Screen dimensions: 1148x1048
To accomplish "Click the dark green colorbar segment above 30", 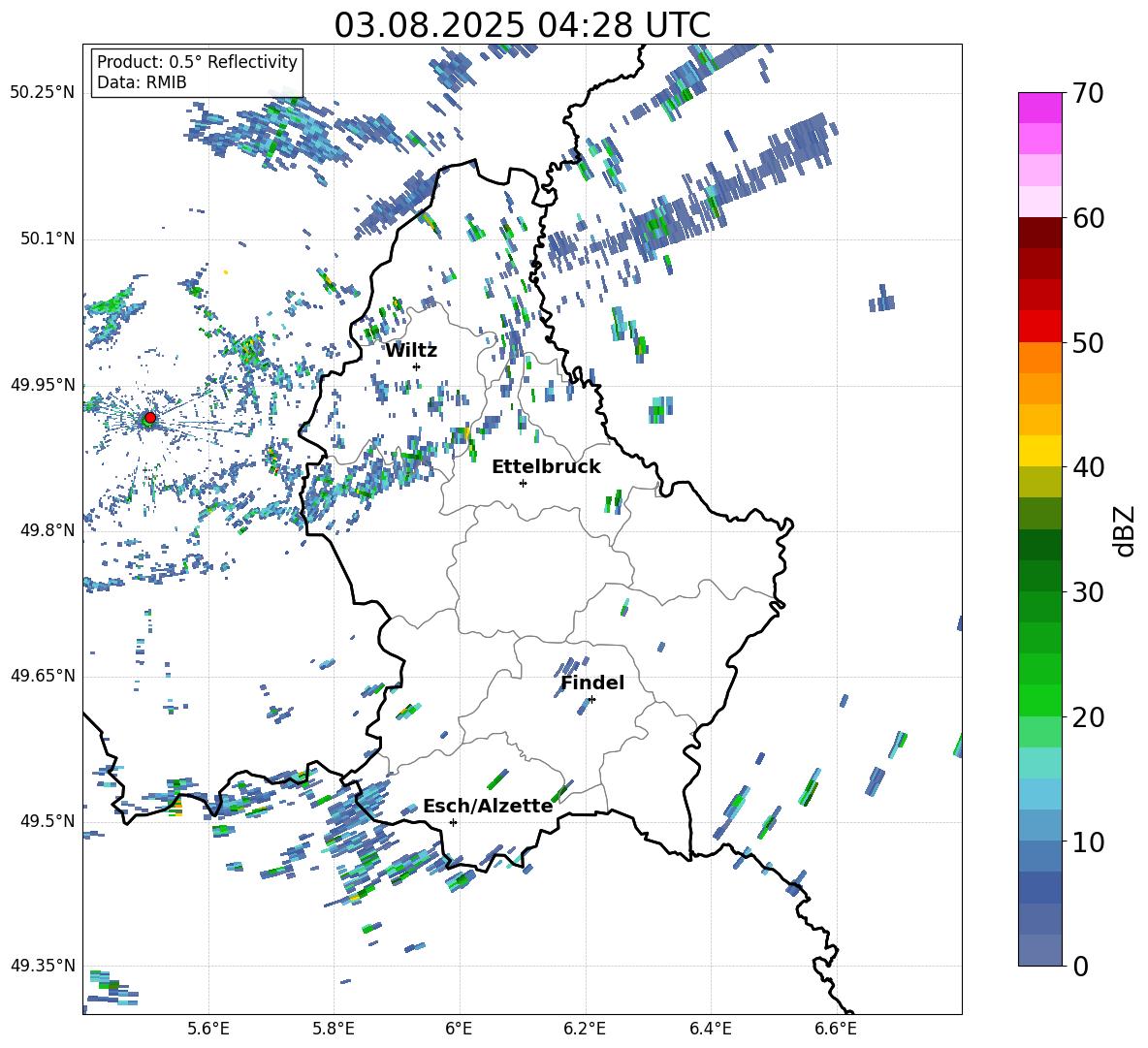I will (x=1039, y=575).
